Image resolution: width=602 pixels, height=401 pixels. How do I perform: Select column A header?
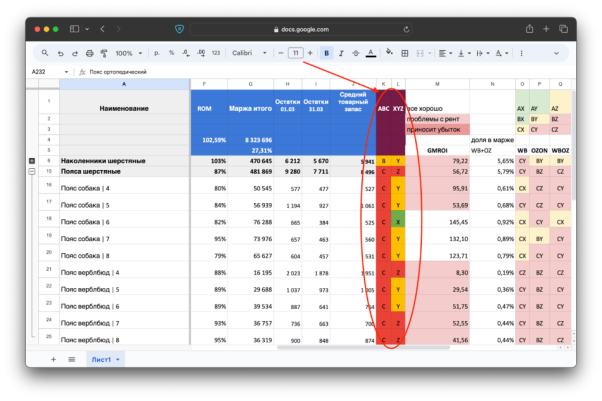click(x=124, y=84)
